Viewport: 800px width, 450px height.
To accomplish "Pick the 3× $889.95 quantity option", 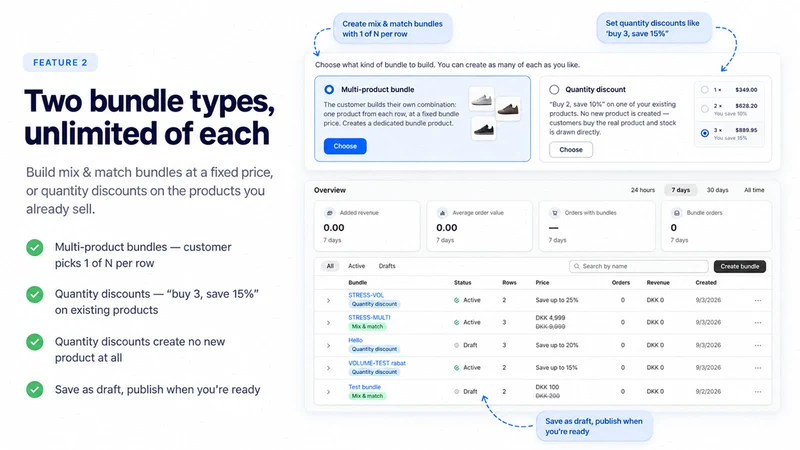I will (x=705, y=133).
